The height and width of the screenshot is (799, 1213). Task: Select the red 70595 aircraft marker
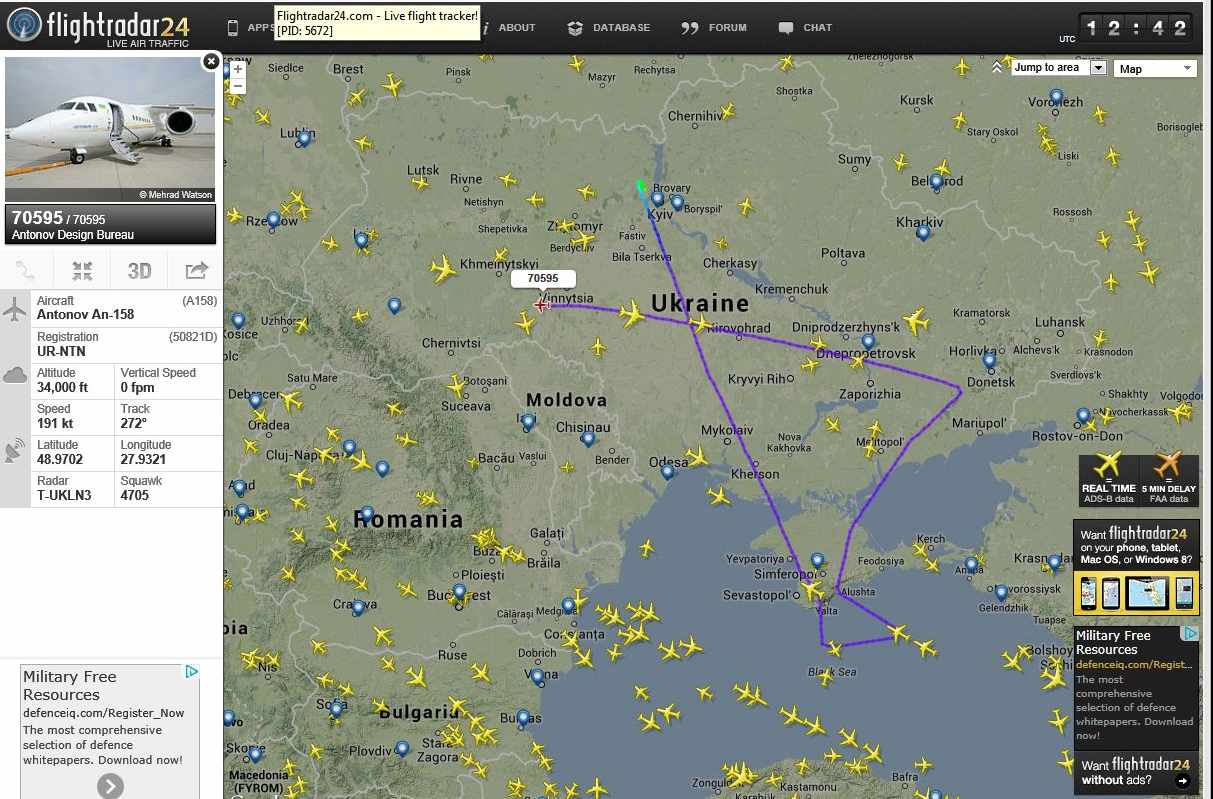541,304
